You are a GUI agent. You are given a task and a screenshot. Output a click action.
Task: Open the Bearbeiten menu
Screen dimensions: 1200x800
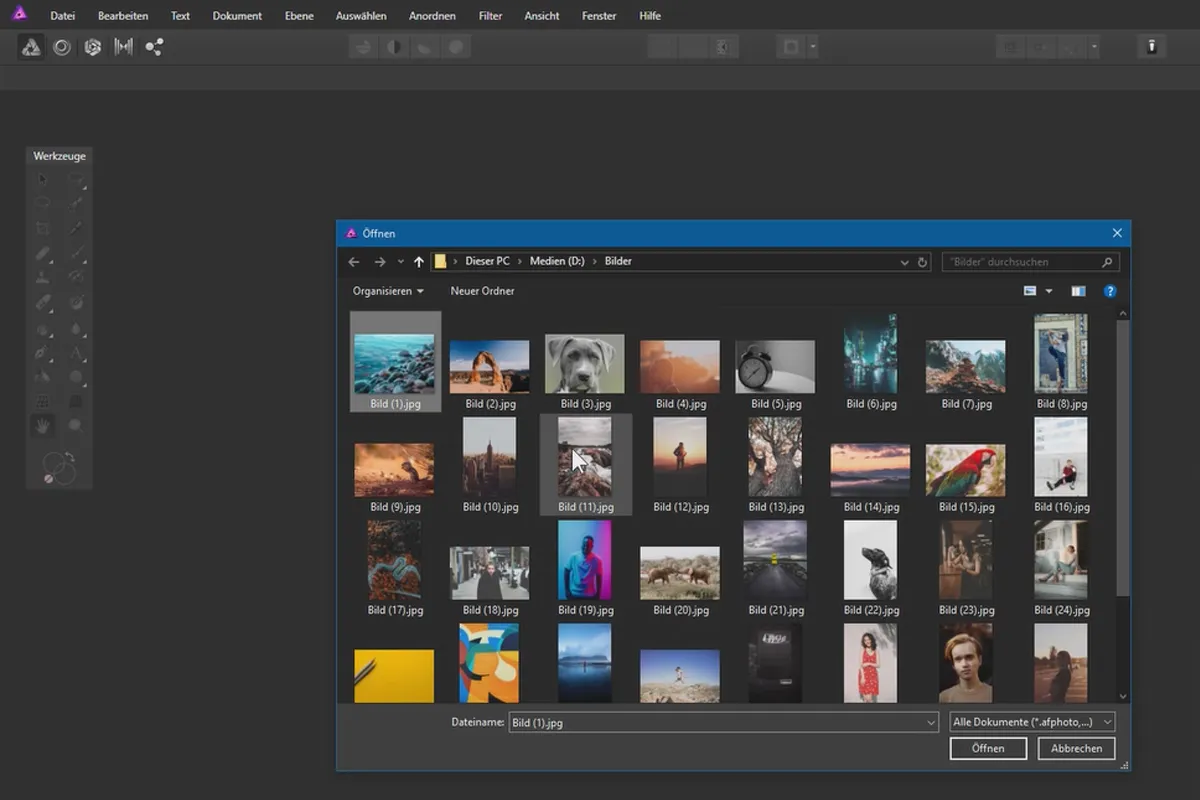tap(123, 16)
